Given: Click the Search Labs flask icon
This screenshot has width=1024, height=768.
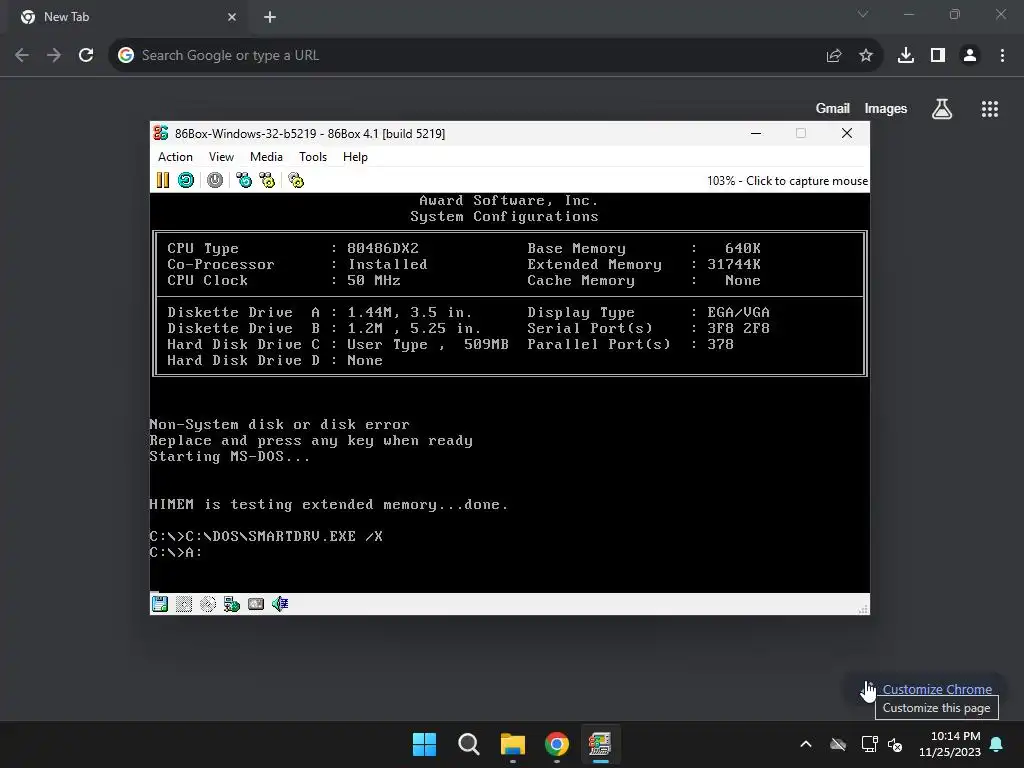Looking at the screenshot, I should 942,109.
